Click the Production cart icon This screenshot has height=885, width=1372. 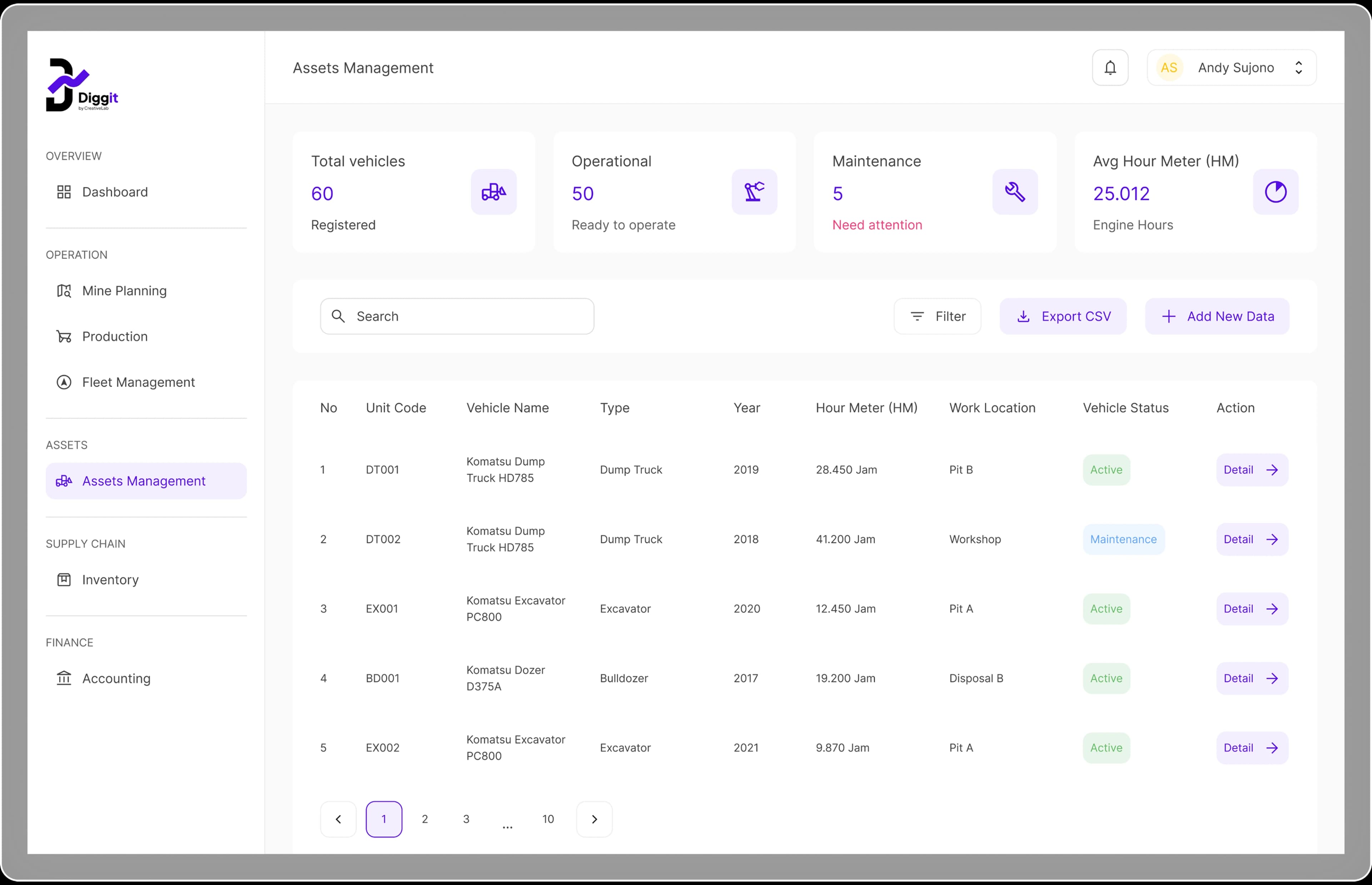coord(64,336)
